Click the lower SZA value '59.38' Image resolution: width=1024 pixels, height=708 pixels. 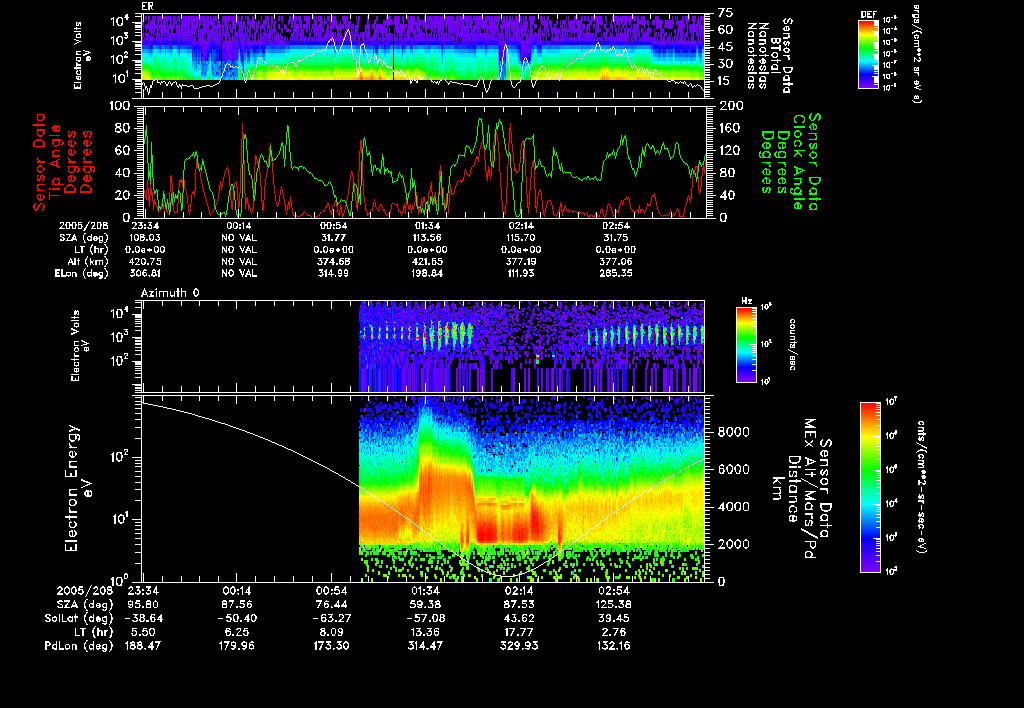click(x=425, y=605)
